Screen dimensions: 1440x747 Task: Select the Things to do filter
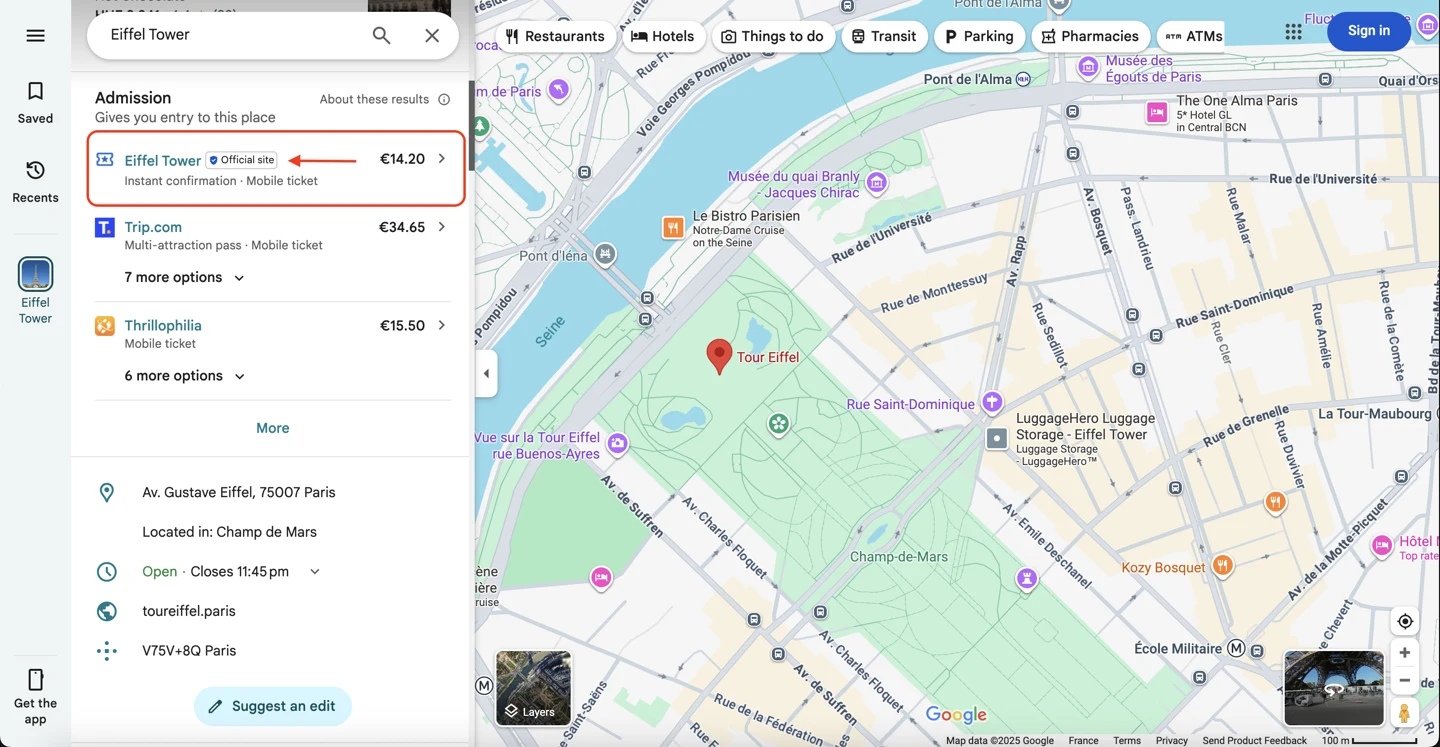click(773, 36)
